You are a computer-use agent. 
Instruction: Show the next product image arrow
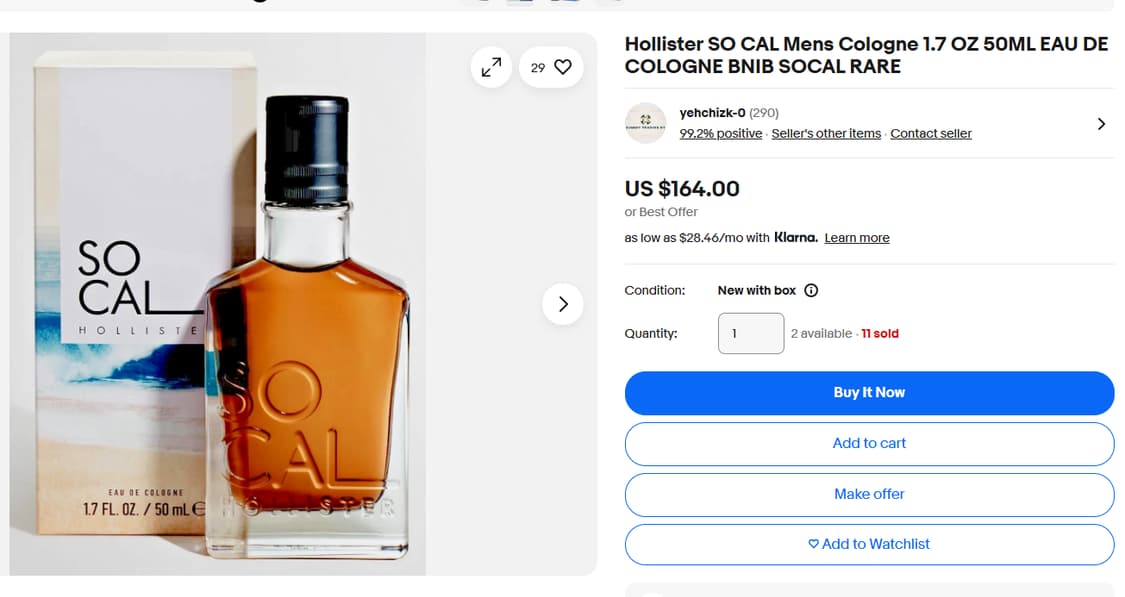563,304
